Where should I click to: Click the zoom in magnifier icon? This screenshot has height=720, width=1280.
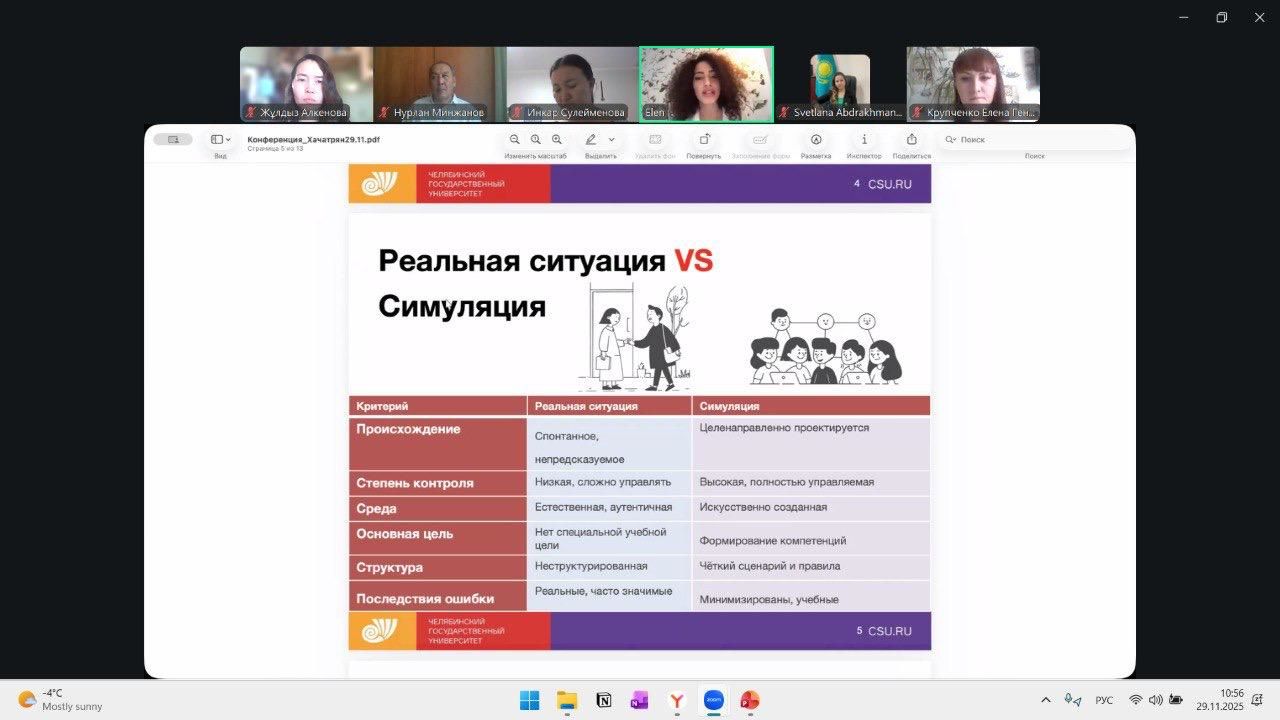pos(557,140)
